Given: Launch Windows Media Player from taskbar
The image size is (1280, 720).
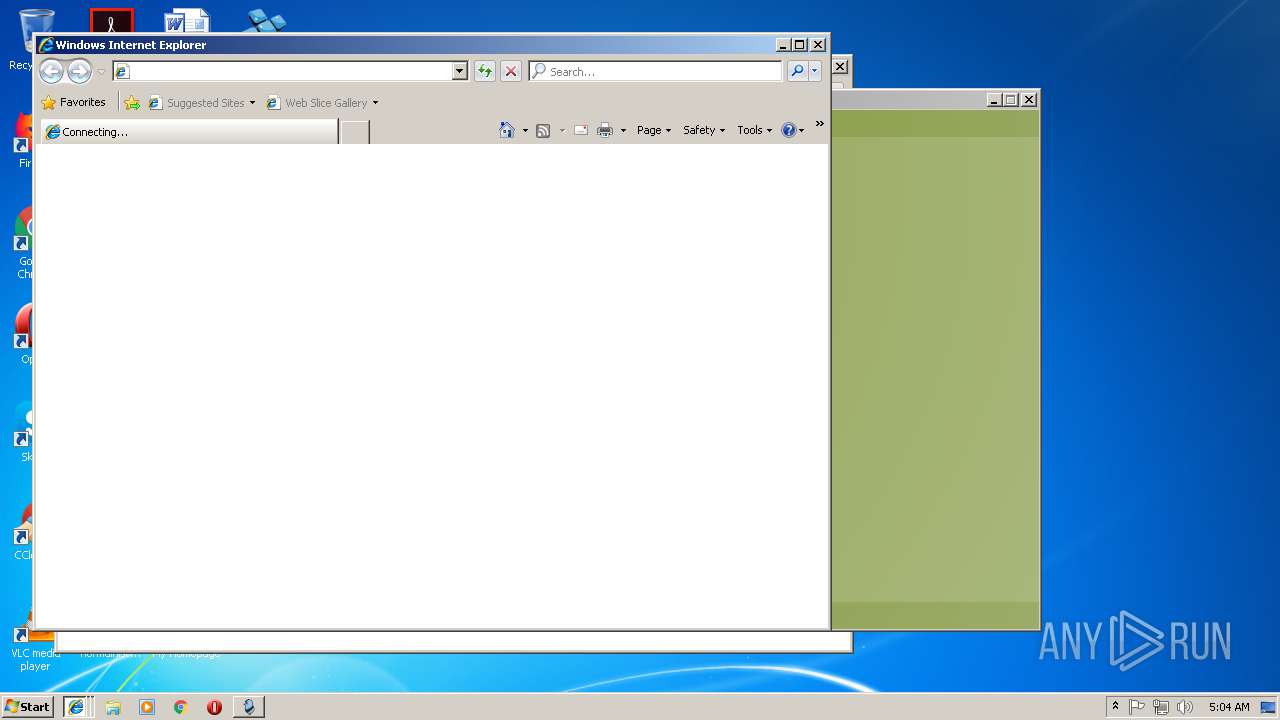Looking at the screenshot, I should click(x=147, y=707).
